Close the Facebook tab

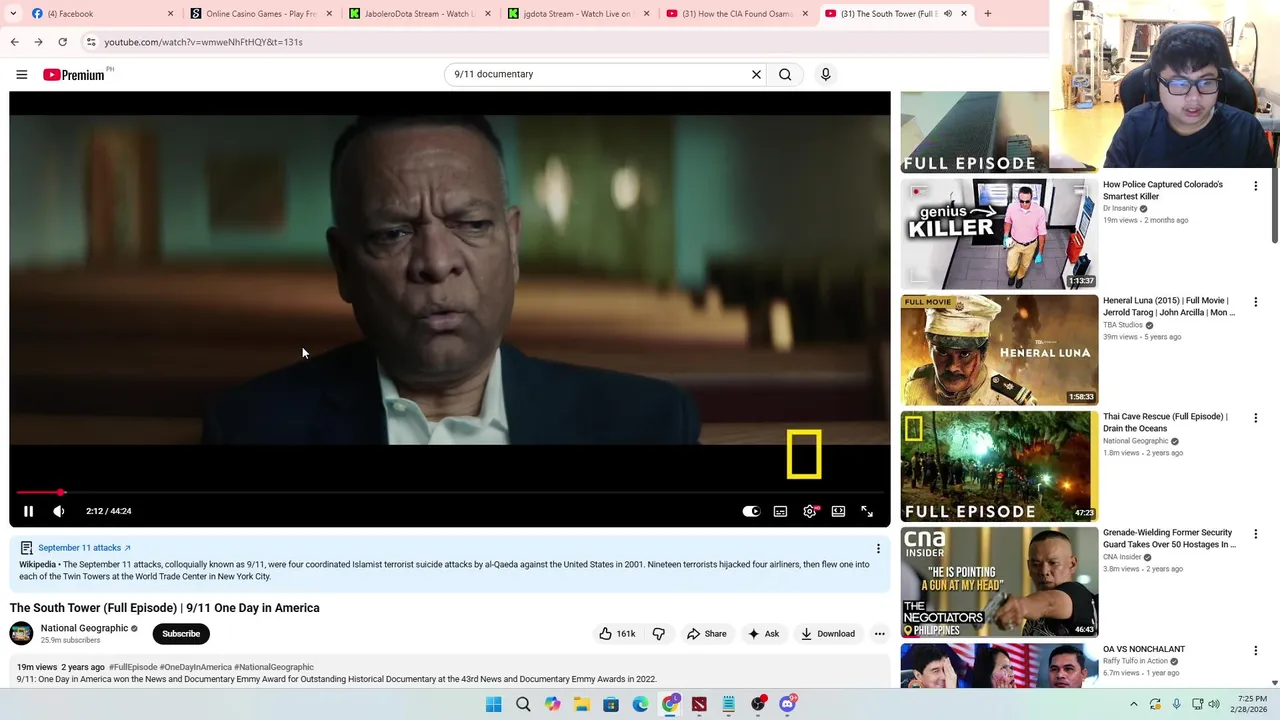[x=170, y=14]
